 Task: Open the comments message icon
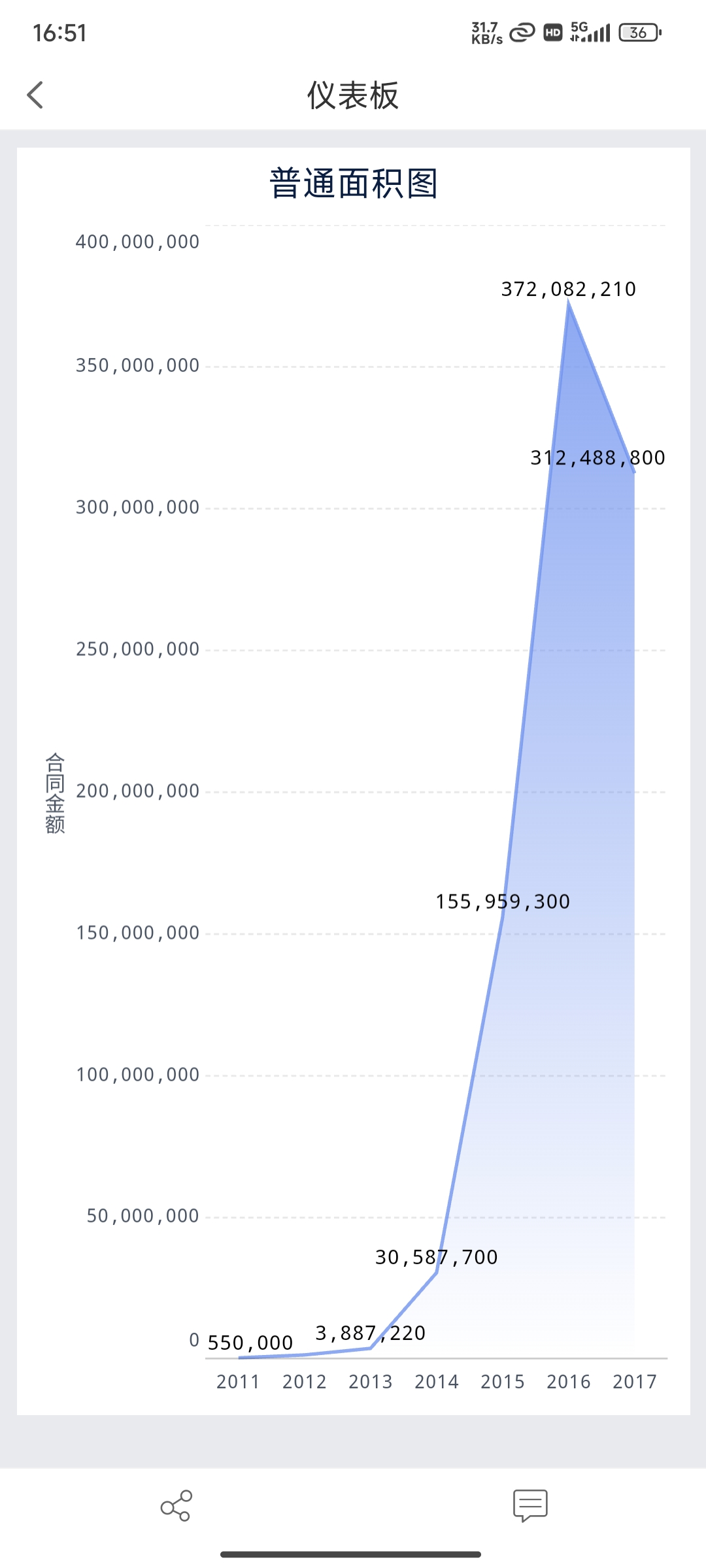(x=529, y=1505)
